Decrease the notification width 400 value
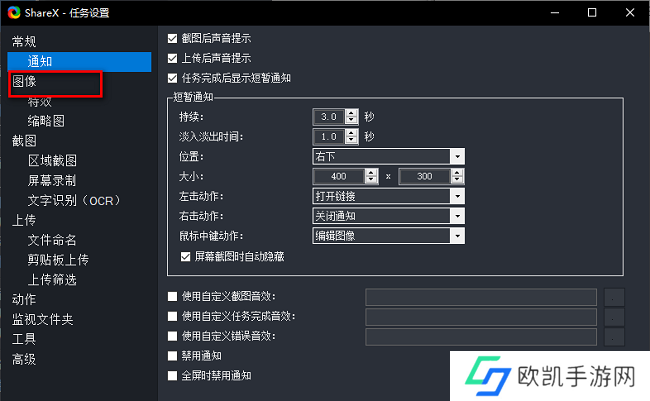Screen dimensions: 650x401 pos(371,180)
